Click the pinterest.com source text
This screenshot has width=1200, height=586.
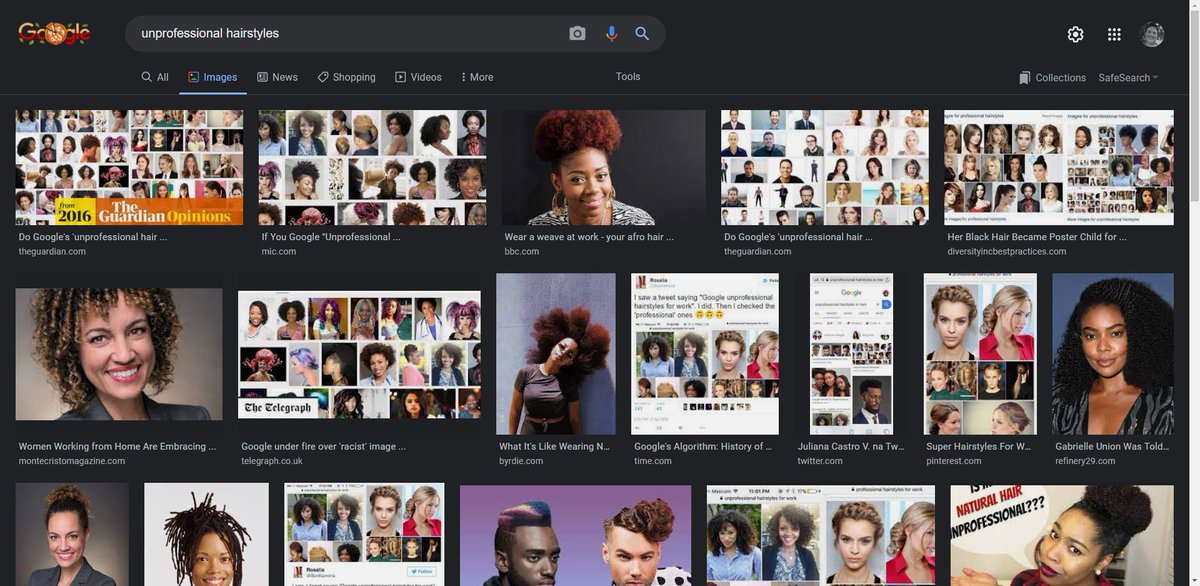click(954, 461)
